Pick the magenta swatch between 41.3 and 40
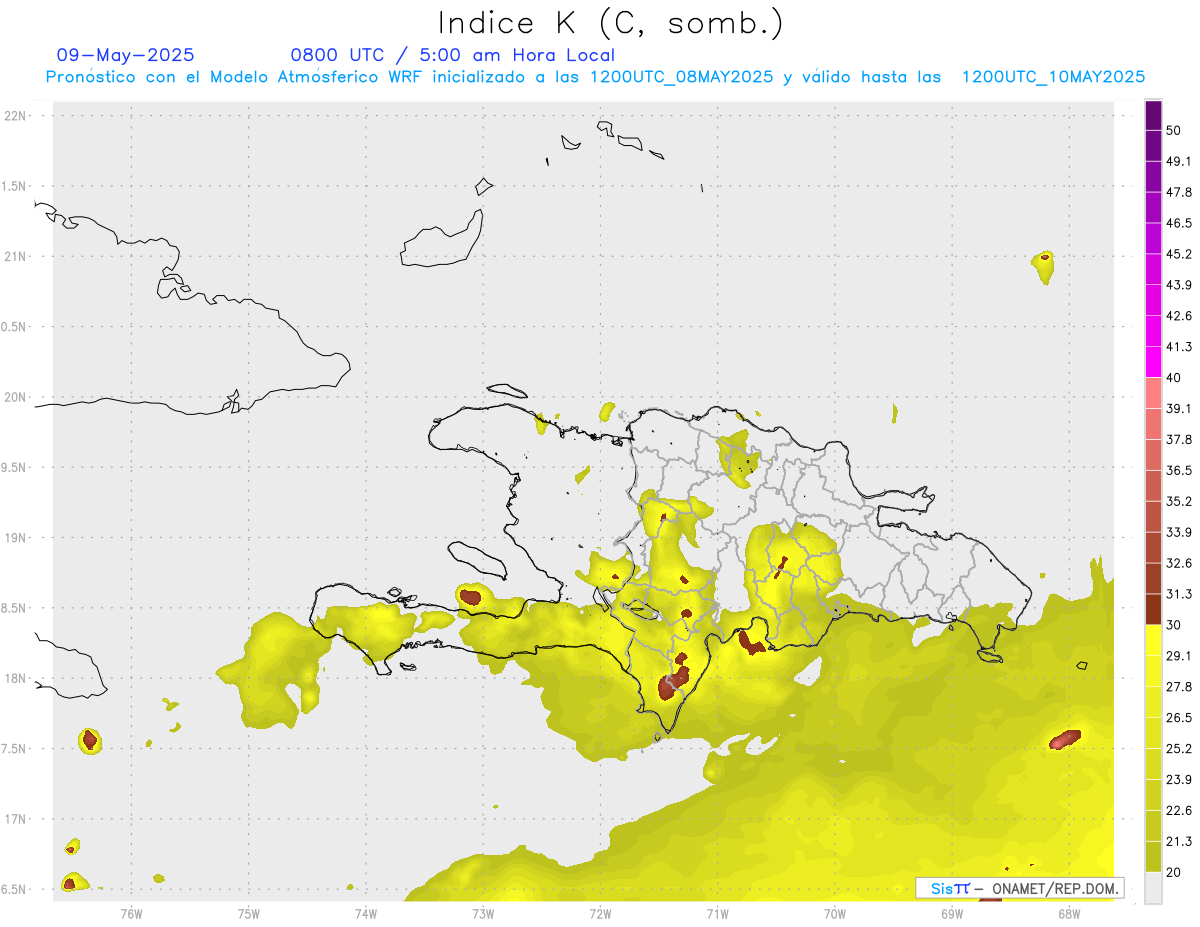Viewport: 1200px width, 927px height. (x=1153, y=362)
